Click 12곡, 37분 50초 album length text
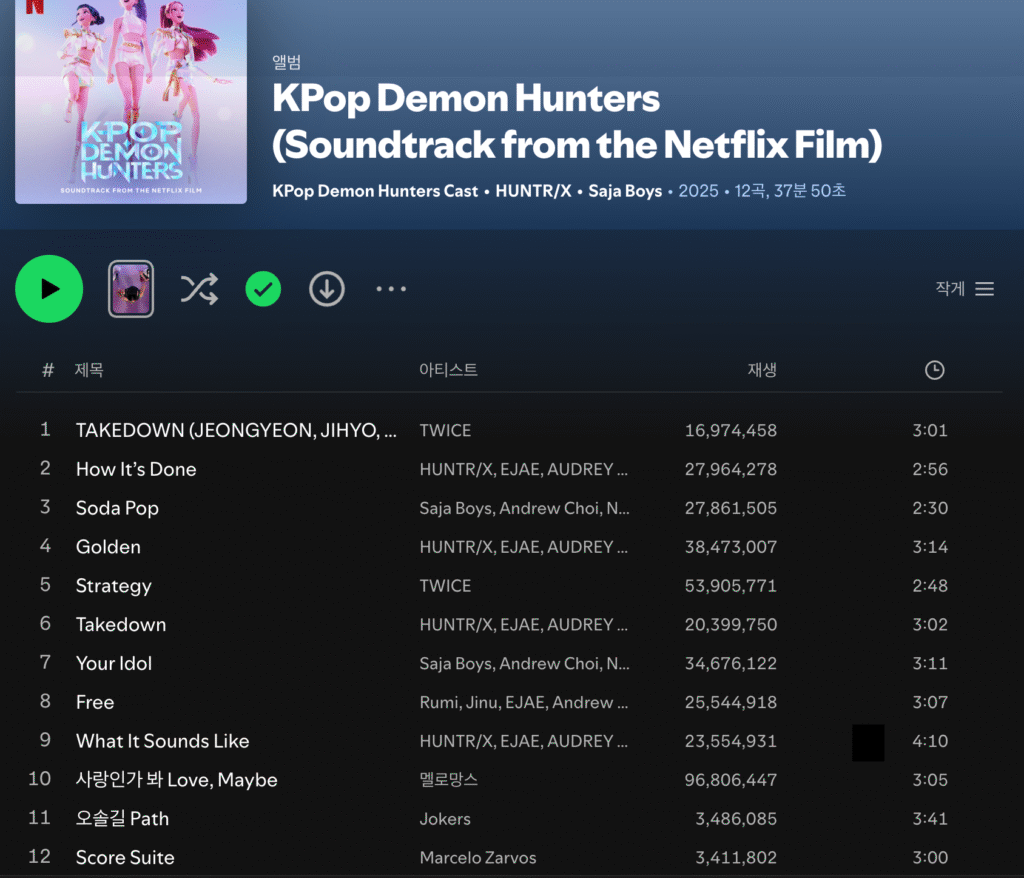Viewport: 1024px width, 878px height. point(790,191)
